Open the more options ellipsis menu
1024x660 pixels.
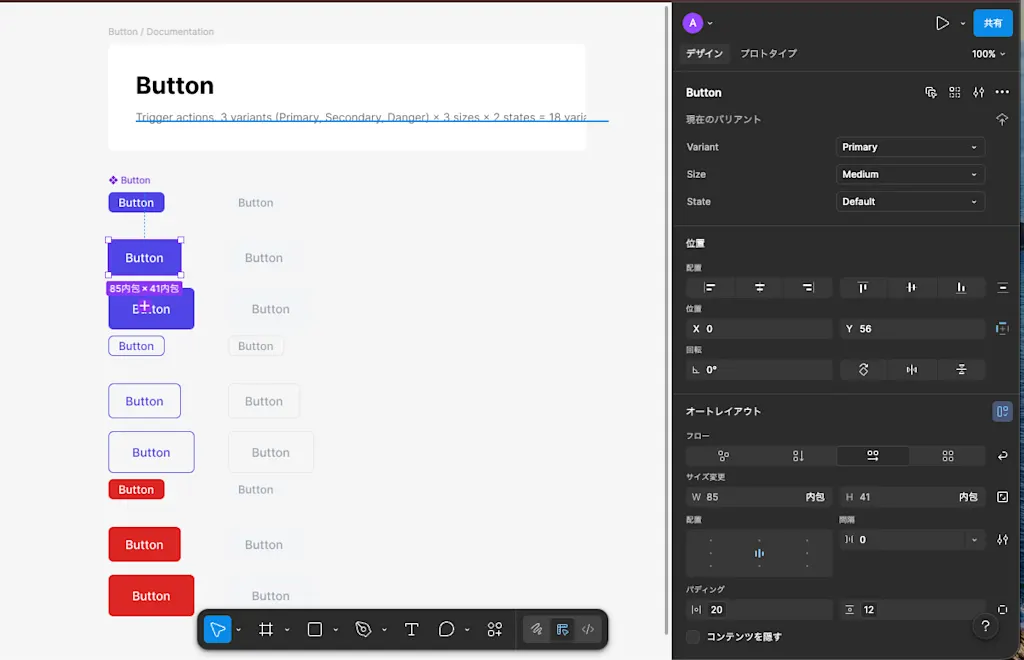tap(1002, 92)
